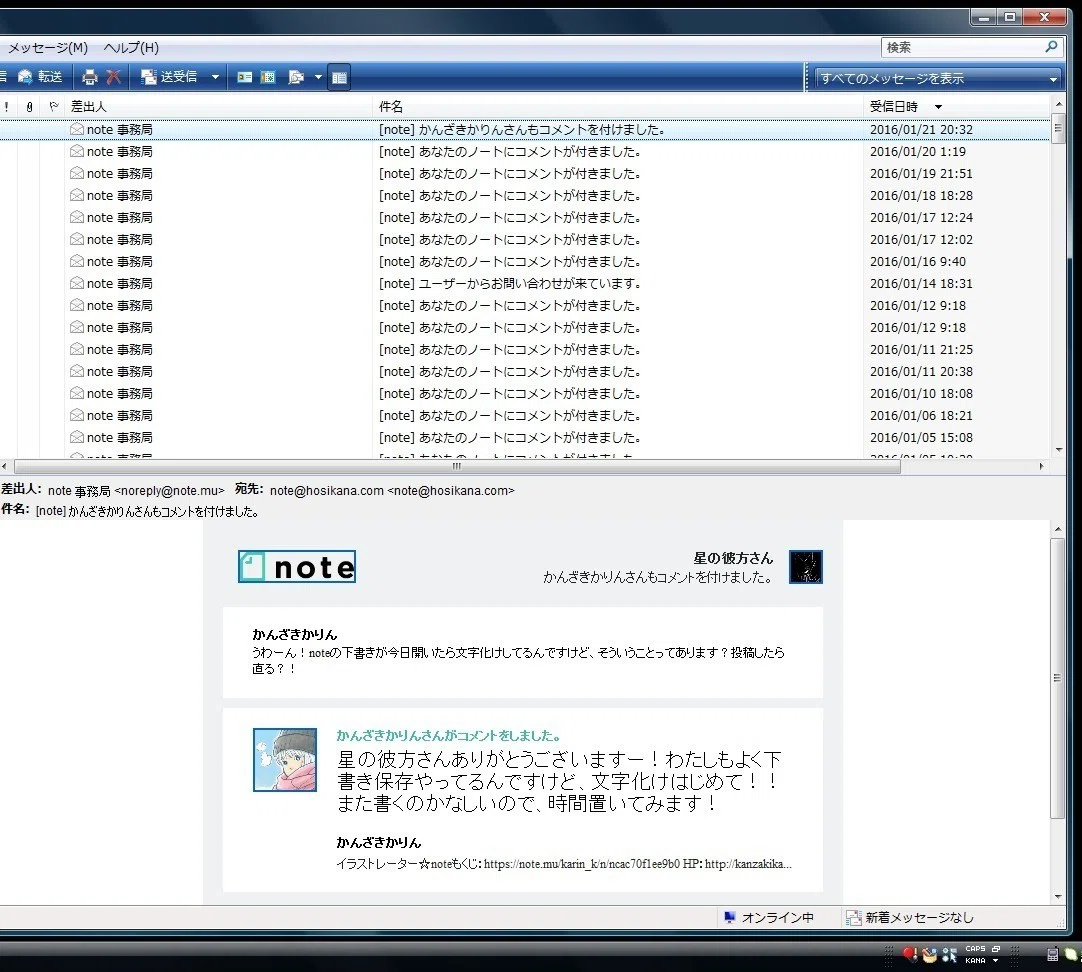Click preview pane scroll-down arrow
Screen dimensions: 1082x972
[x=1058, y=897]
